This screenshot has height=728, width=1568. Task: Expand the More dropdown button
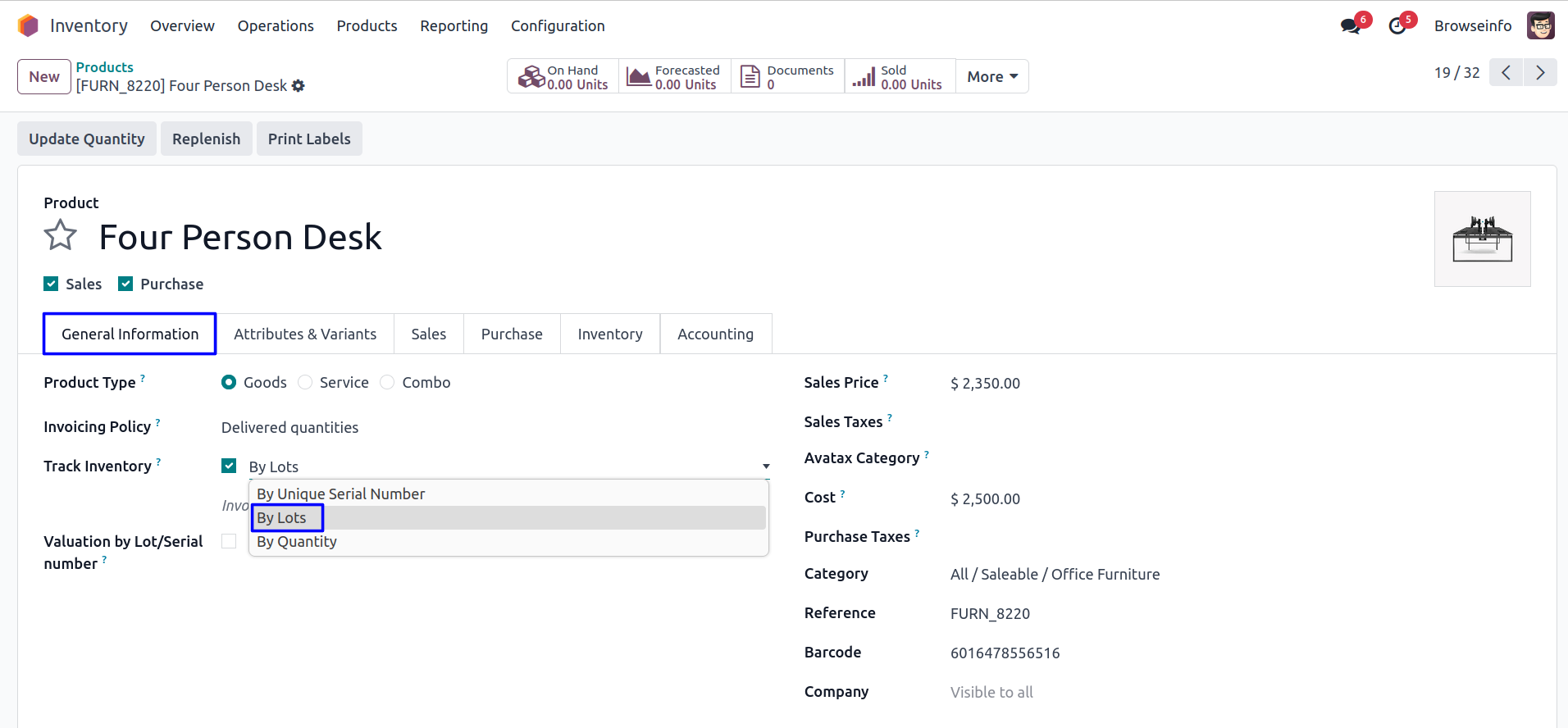point(991,77)
